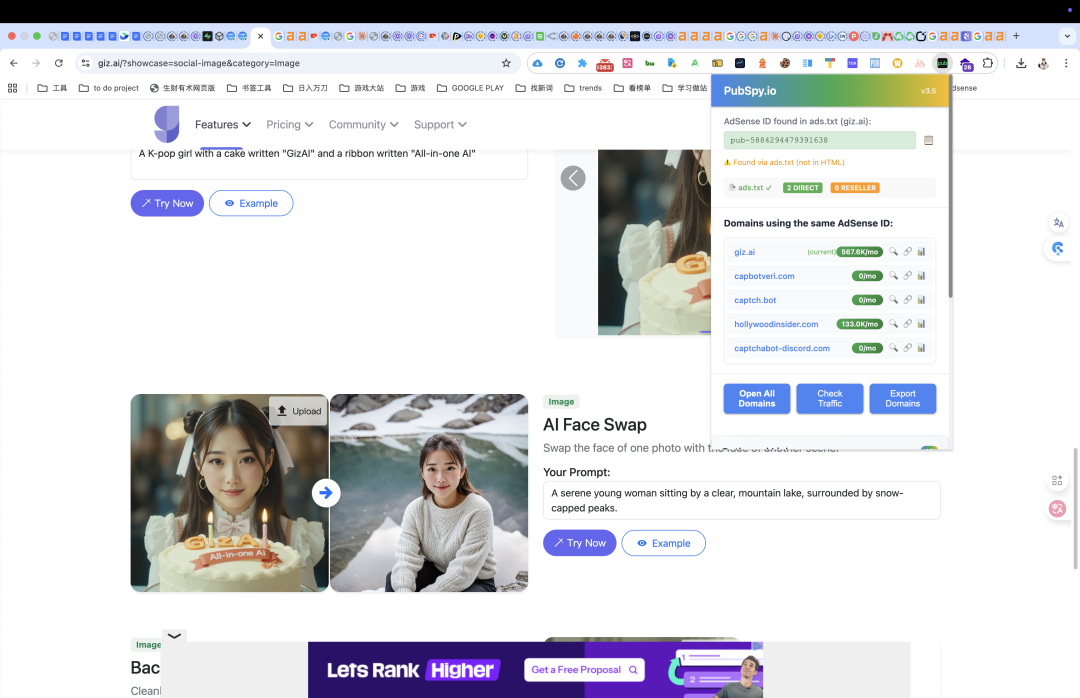
Task: Open the chart icon for hollywoodinsider.com
Action: point(922,324)
